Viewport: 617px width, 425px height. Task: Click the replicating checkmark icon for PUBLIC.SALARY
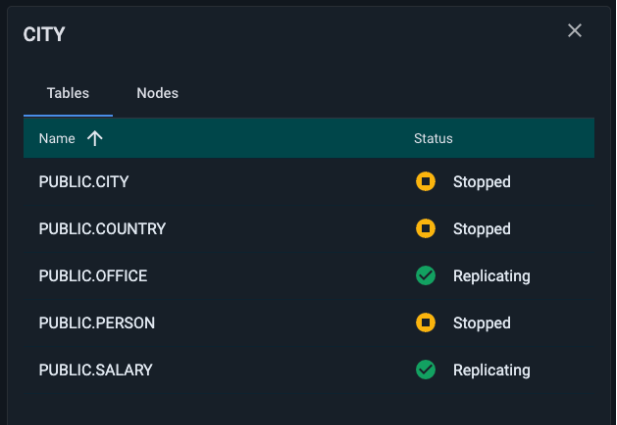tap(426, 370)
